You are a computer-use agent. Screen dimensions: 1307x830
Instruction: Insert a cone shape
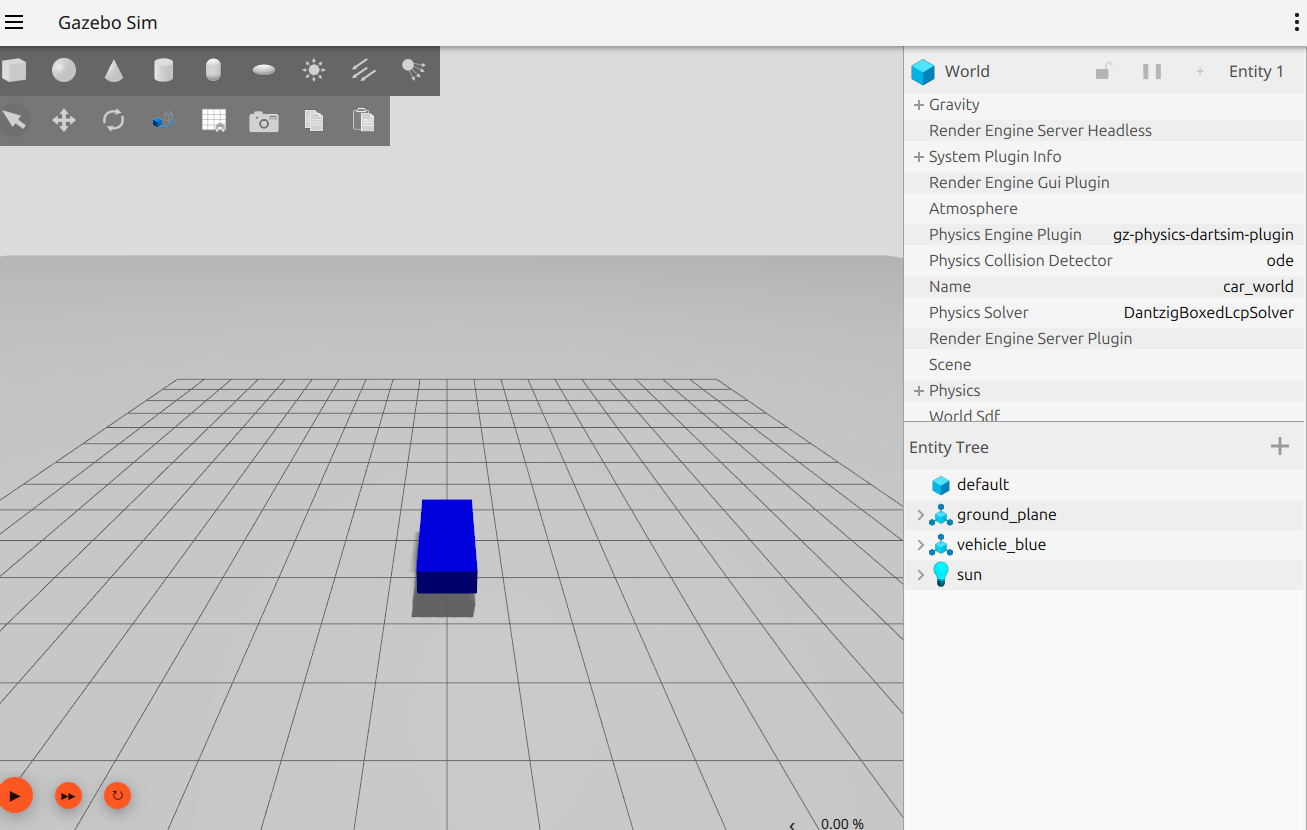pyautogui.click(x=114, y=70)
